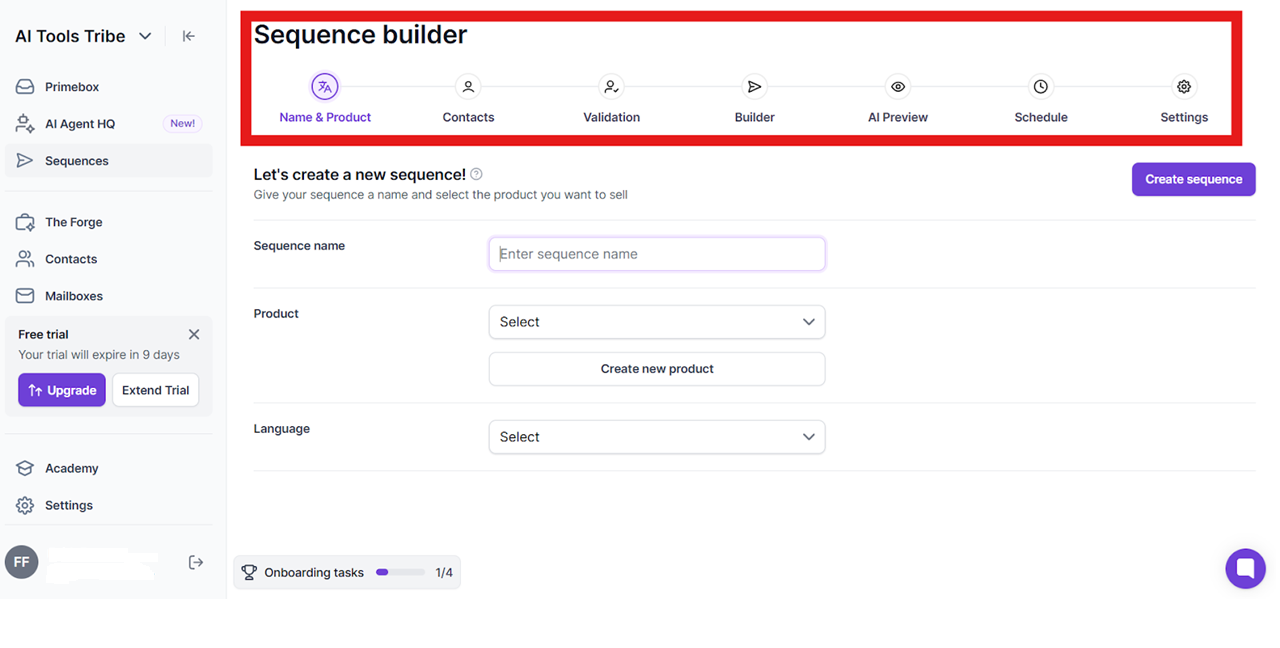Open the Language Select dropdown
The height and width of the screenshot is (648, 1280).
click(x=657, y=437)
